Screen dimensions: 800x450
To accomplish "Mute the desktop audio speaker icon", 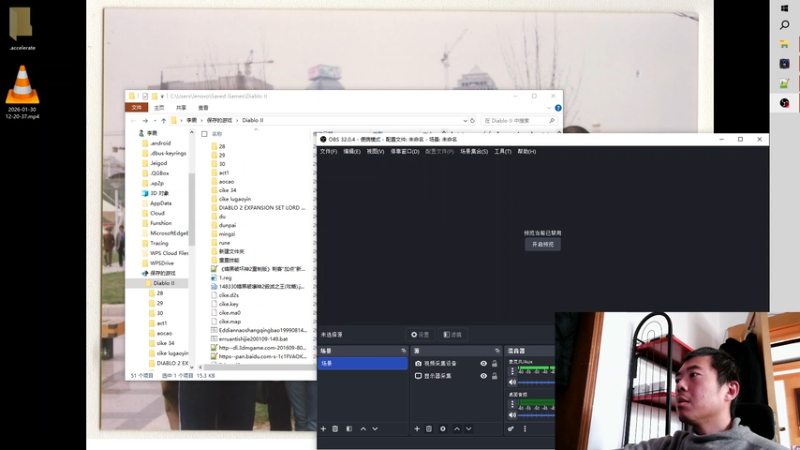I will pos(512,415).
